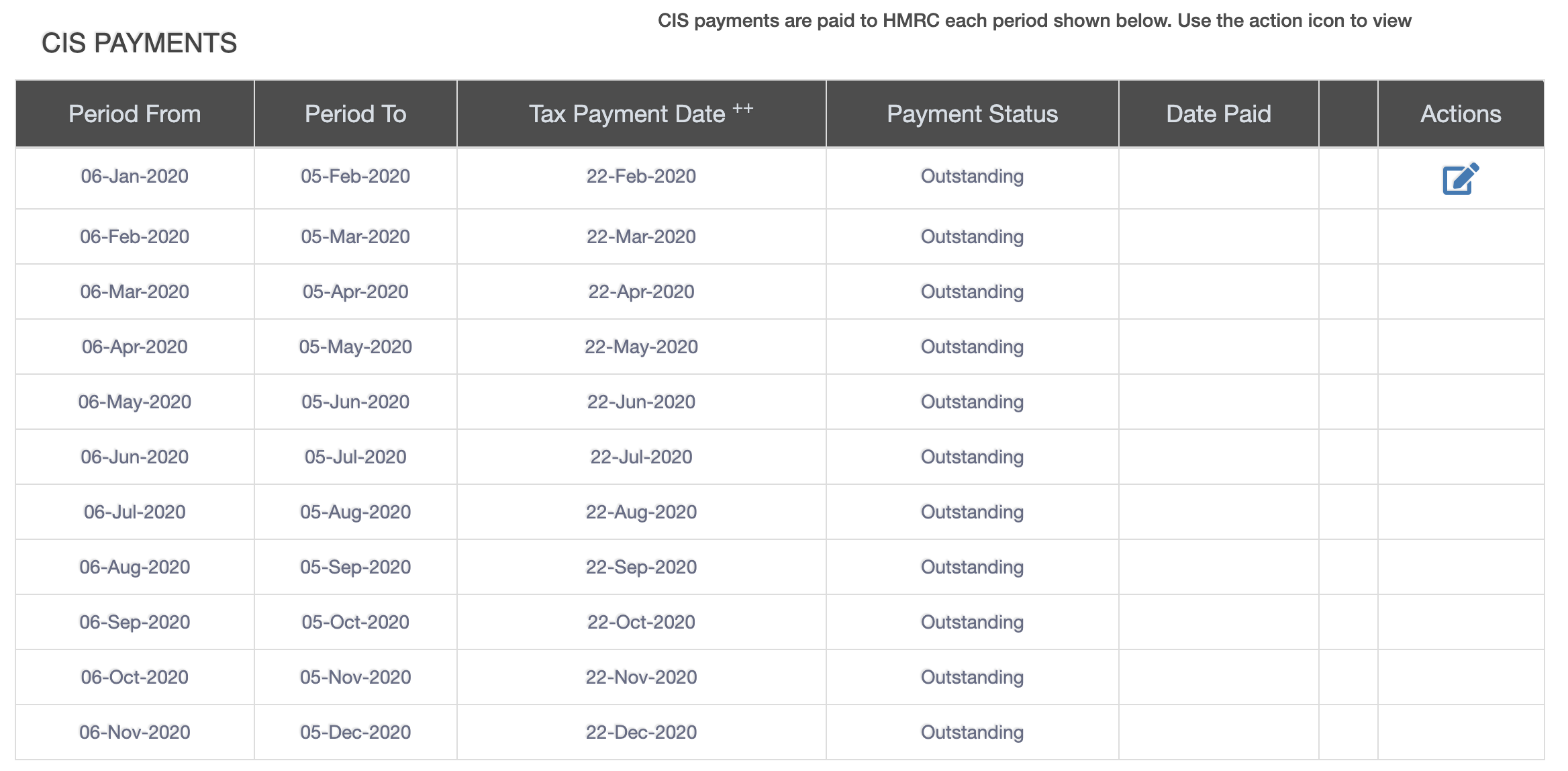Select the 22-Apr-2020 tax payment date
Image resolution: width=1568 pixels, height=771 pixels.
641,292
